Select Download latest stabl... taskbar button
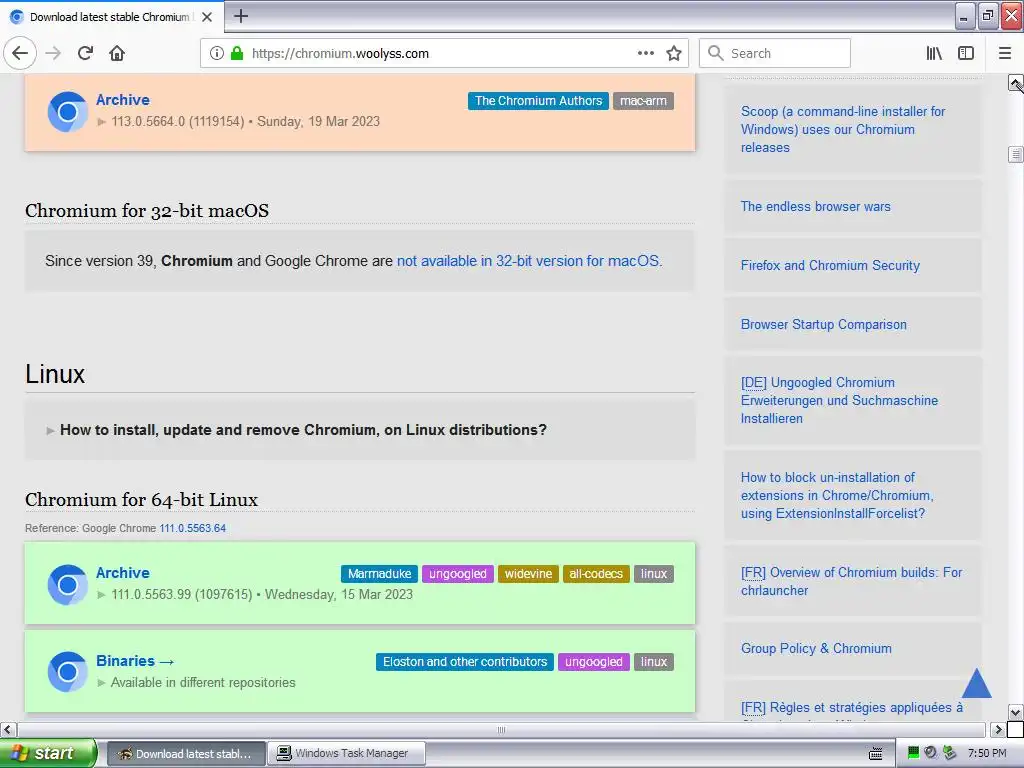Screen dimensions: 1024x768 tap(186, 754)
